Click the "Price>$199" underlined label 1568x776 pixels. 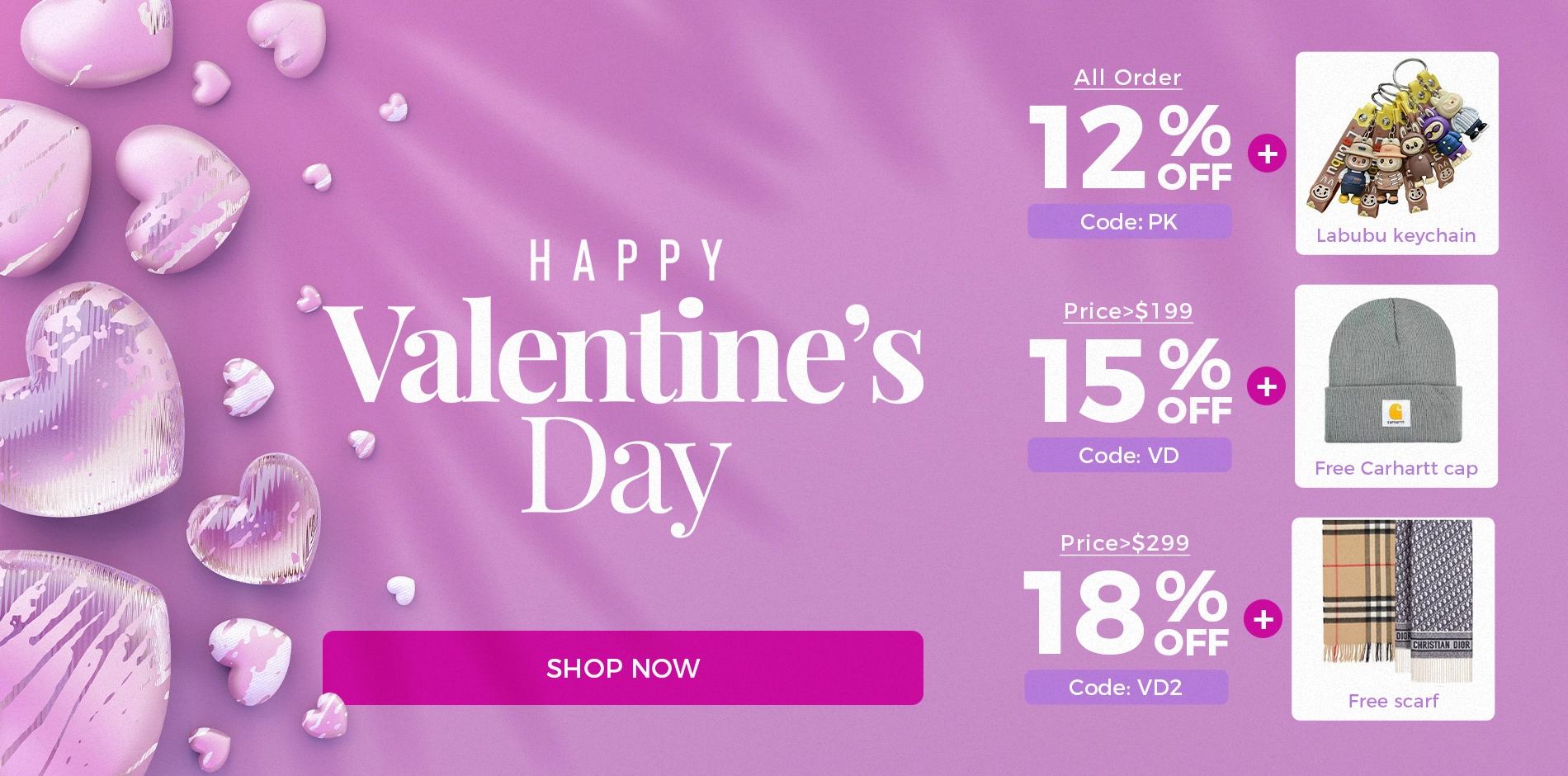point(1127,311)
